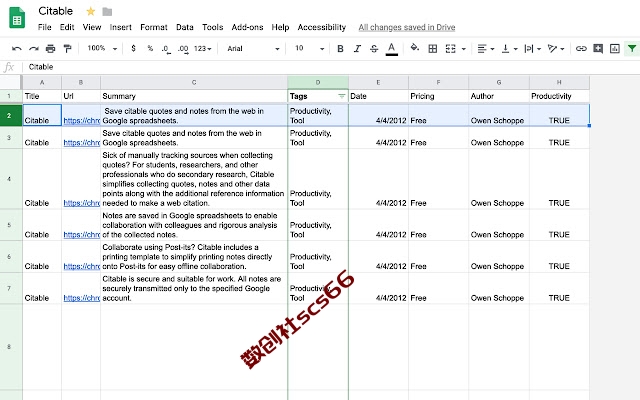Open Arial font family dropdown
This screenshot has height=400, width=640.
[253, 49]
